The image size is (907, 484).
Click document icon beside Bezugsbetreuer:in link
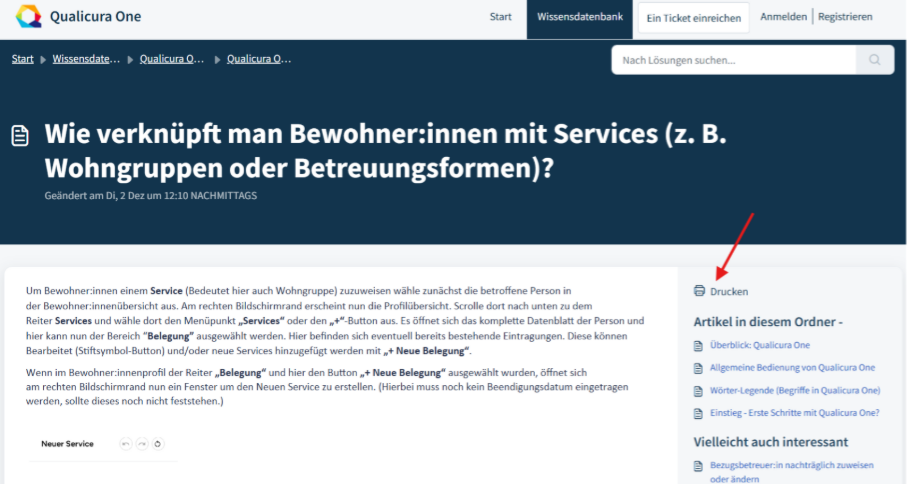coord(698,466)
